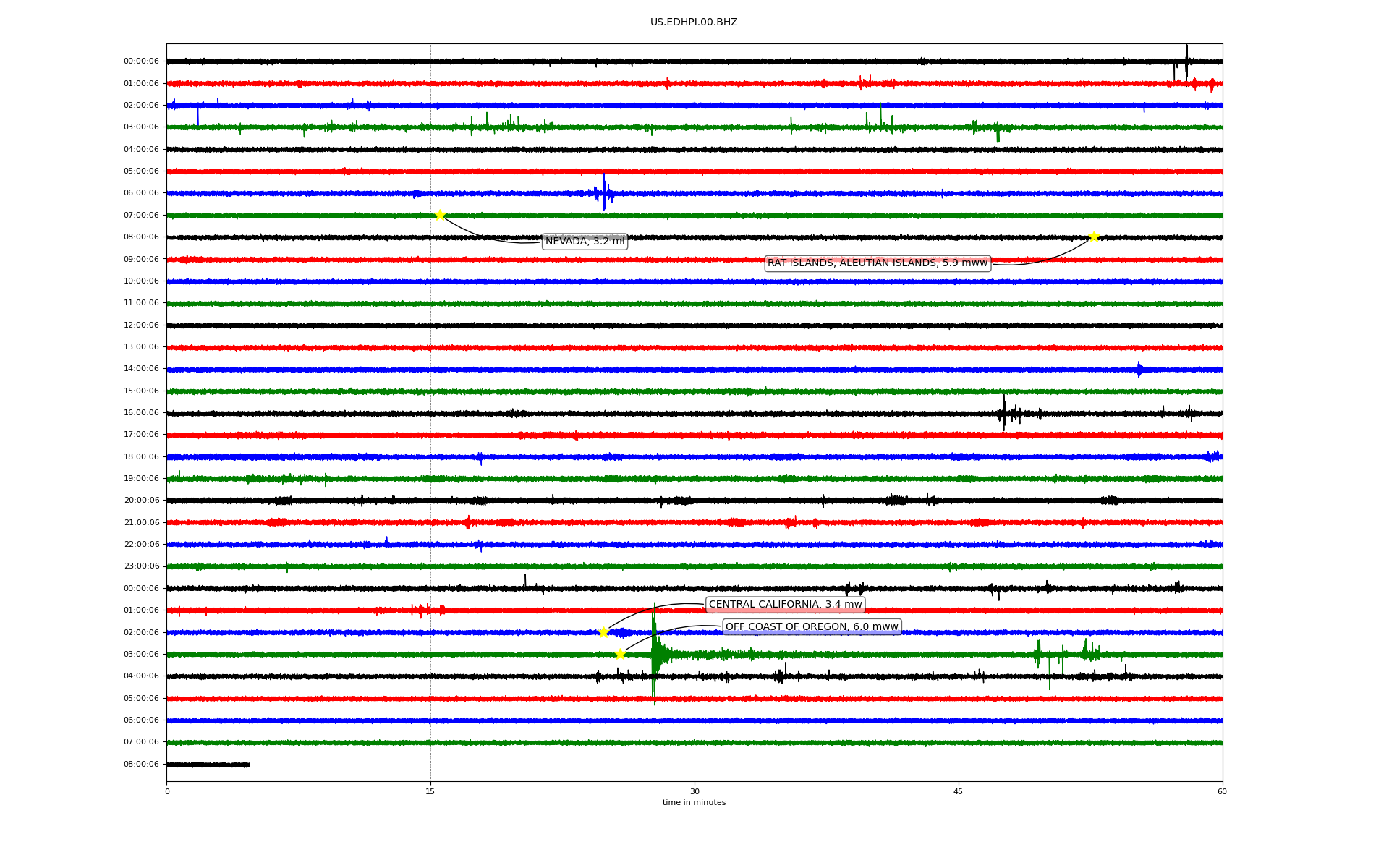Click the OFF COAST OF OREGON 6.0 mww label
Screen dimensions: 1389x868
[812, 627]
